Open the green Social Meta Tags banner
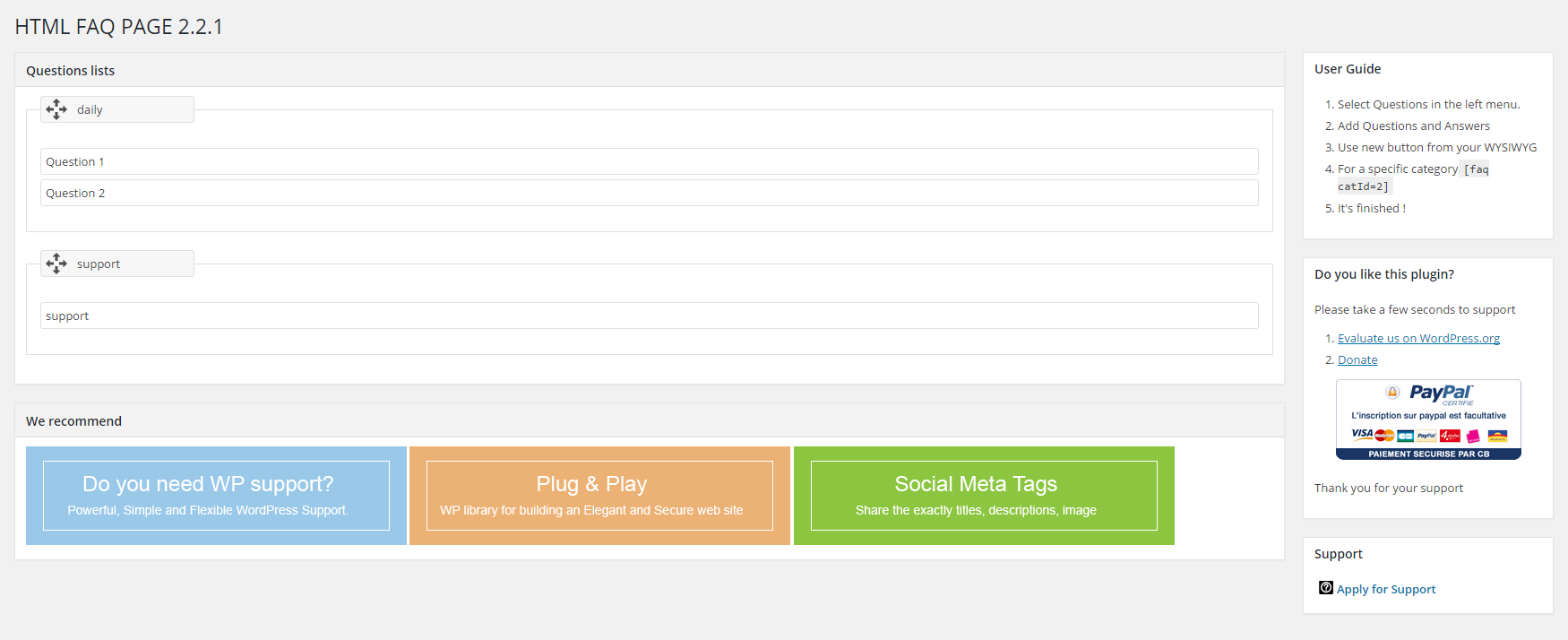This screenshot has width=1568, height=640. [984, 496]
